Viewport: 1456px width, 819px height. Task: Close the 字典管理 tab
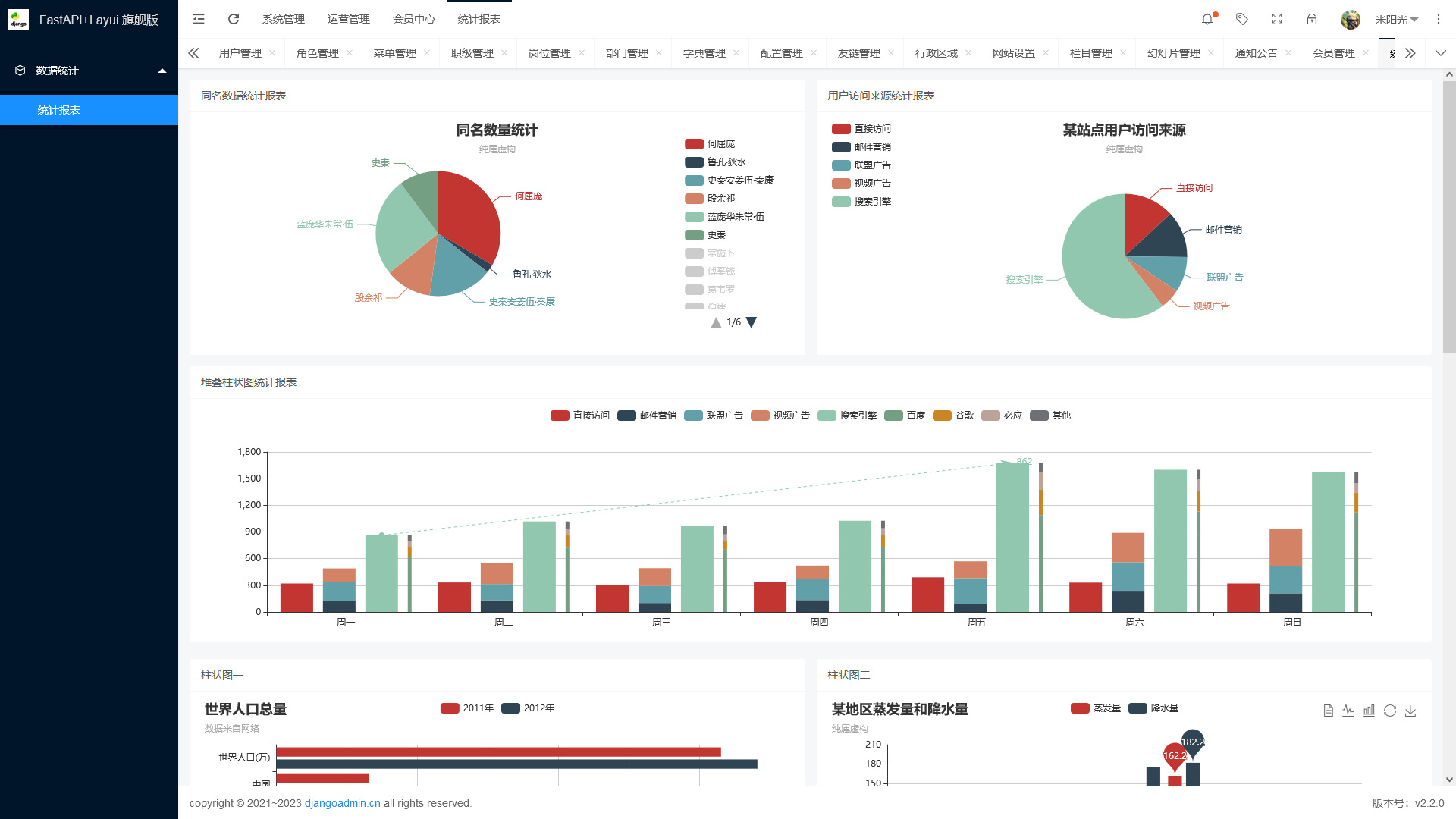737,53
